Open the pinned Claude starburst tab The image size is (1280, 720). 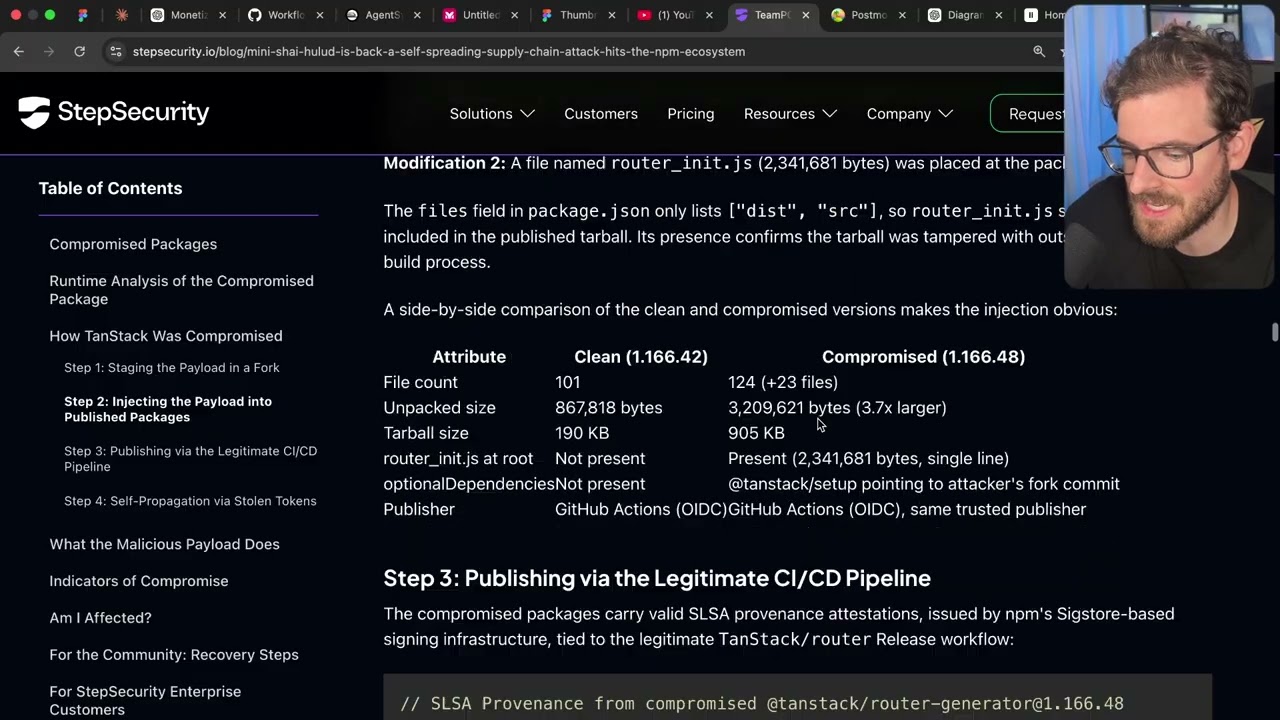(x=122, y=15)
